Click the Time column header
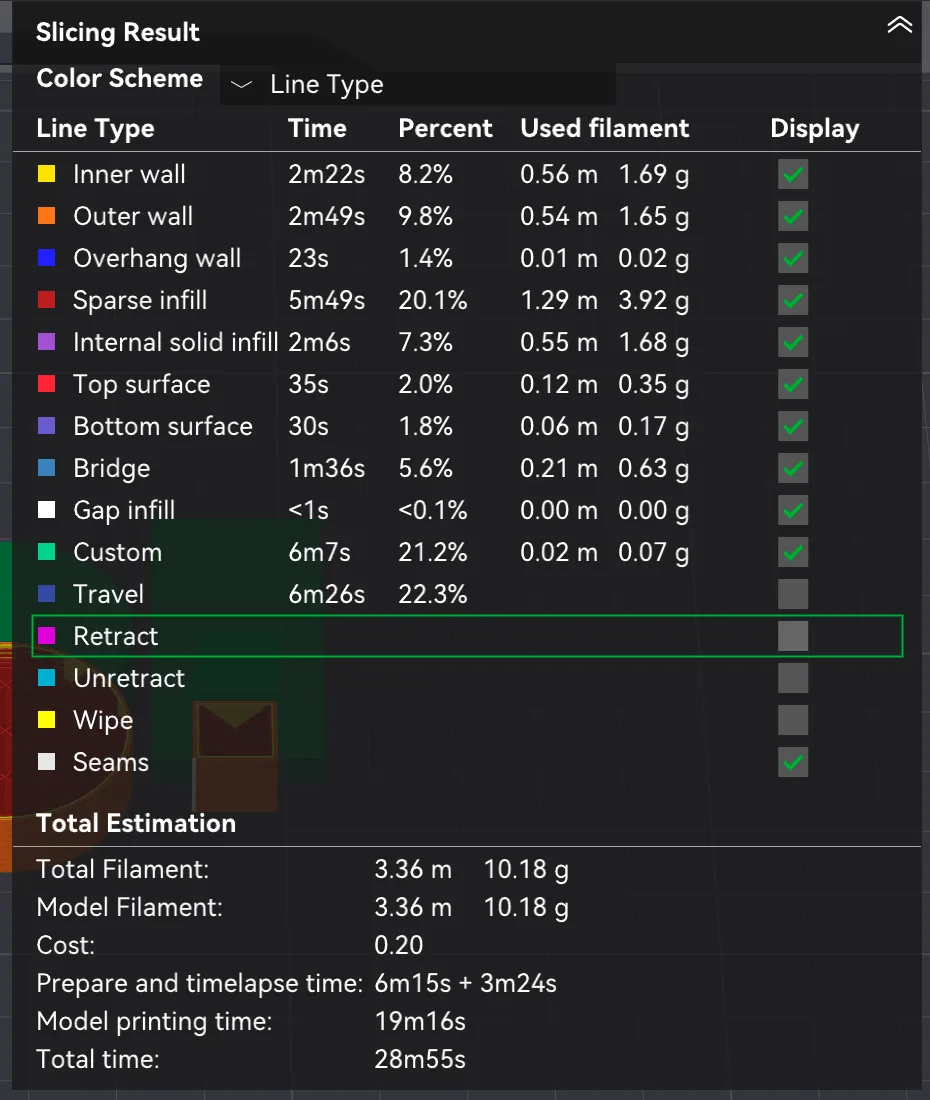Screen dimensions: 930x1100 pos(317,128)
